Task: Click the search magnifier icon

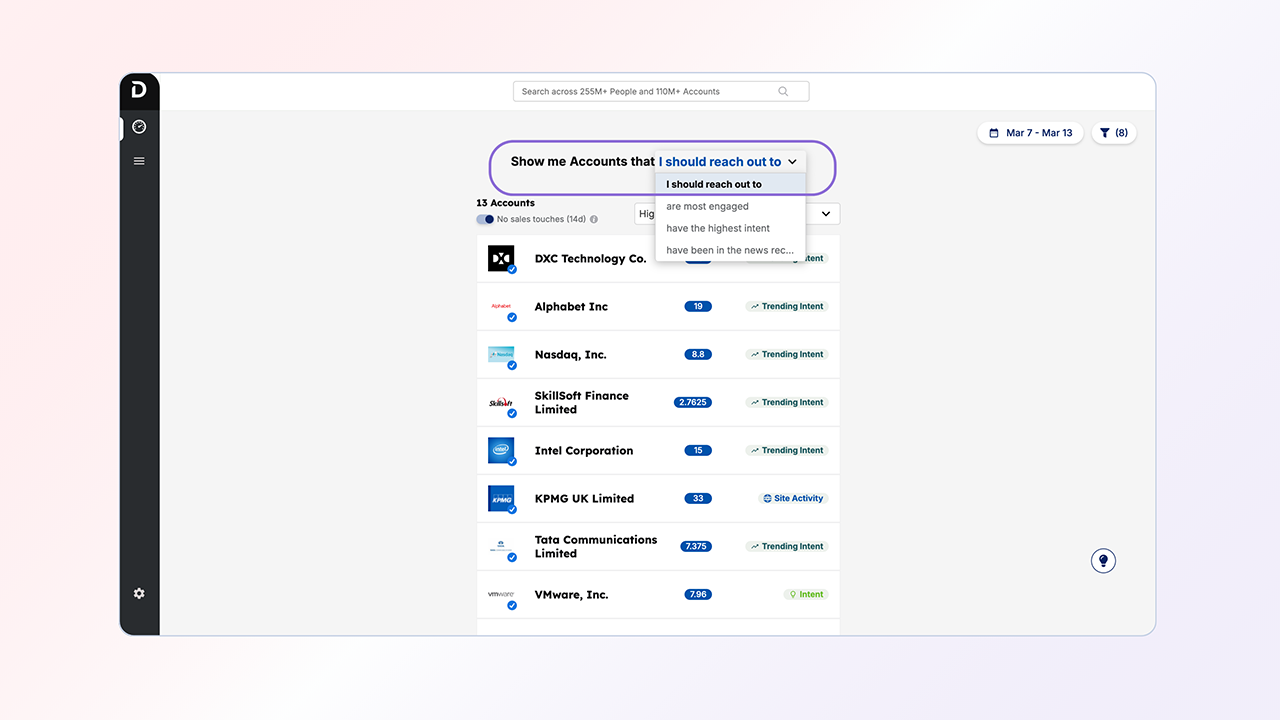Action: point(783,92)
